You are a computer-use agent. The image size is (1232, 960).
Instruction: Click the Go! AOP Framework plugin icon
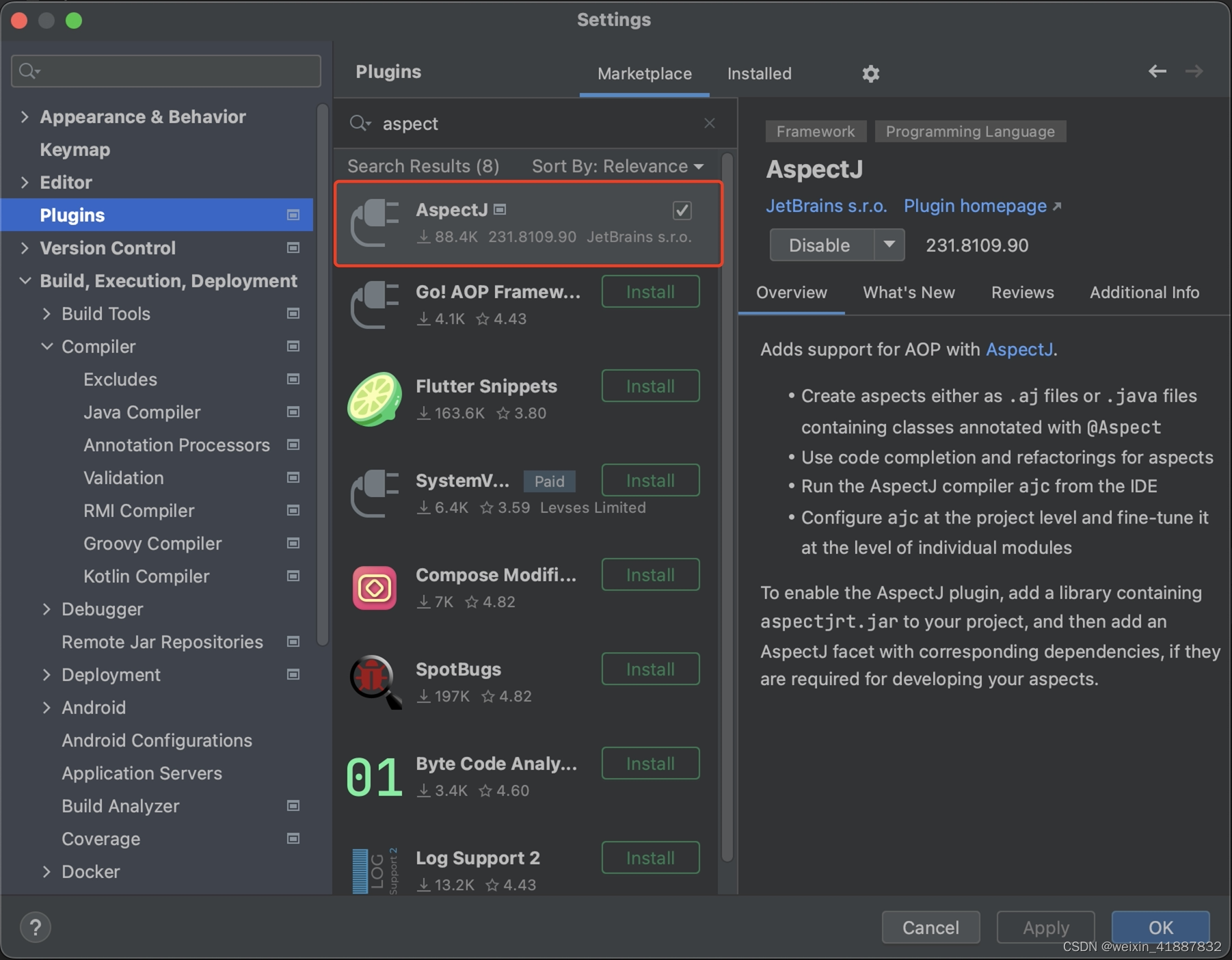(x=374, y=305)
